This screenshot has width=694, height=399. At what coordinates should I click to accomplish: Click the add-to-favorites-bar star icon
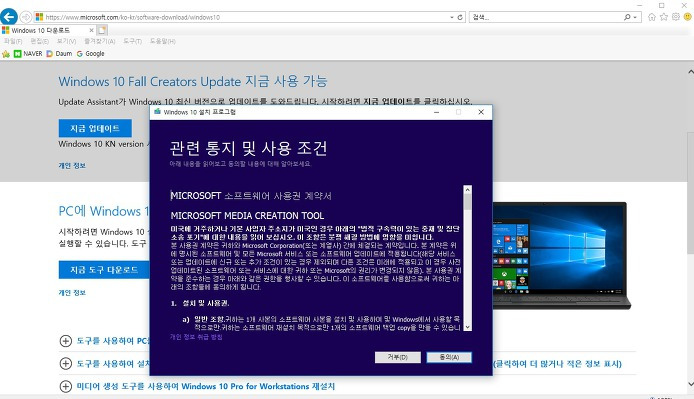(6, 54)
